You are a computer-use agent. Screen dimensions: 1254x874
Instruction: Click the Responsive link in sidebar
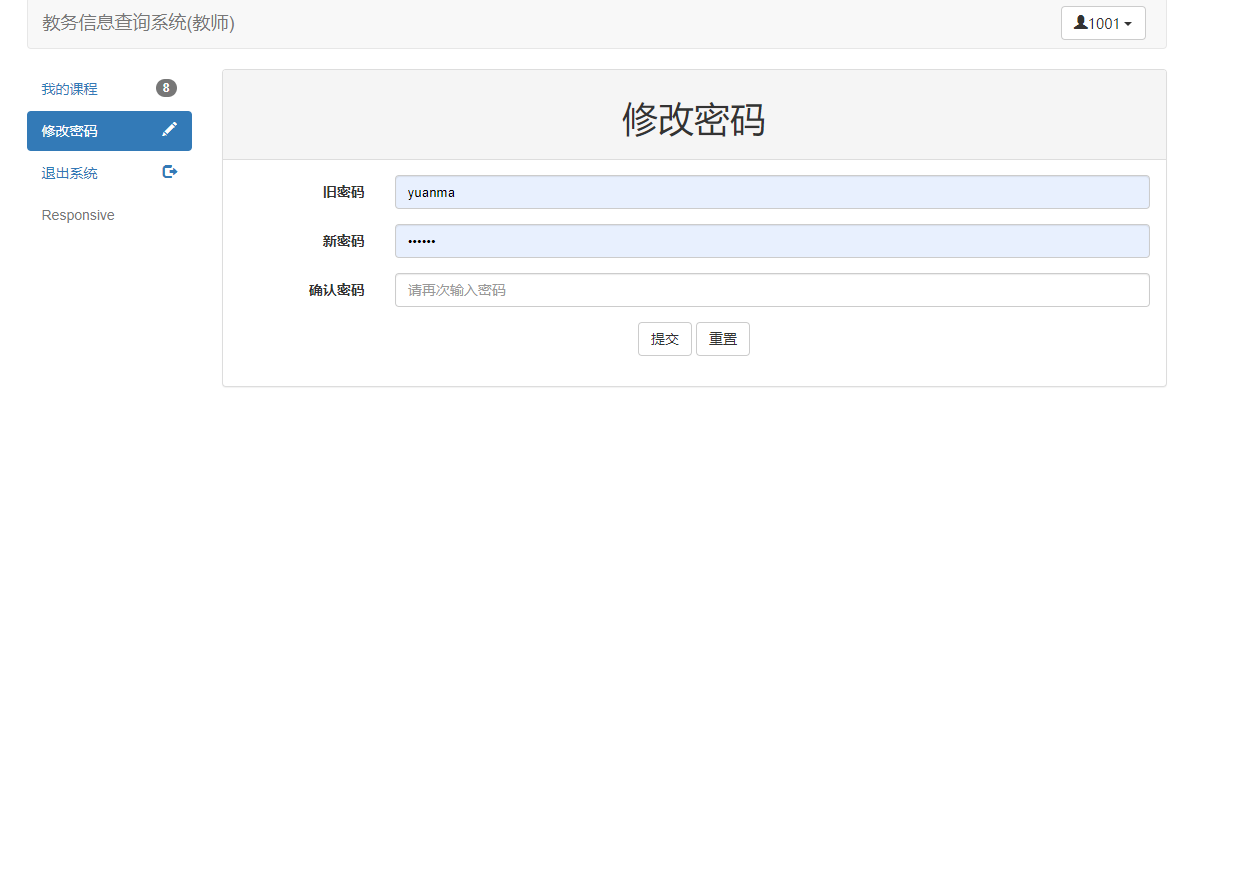[77, 214]
